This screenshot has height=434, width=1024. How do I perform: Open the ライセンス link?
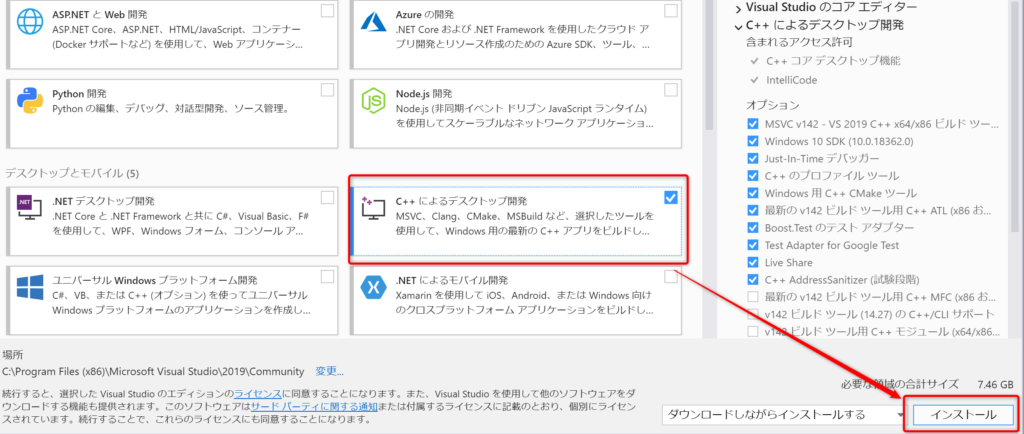258,394
